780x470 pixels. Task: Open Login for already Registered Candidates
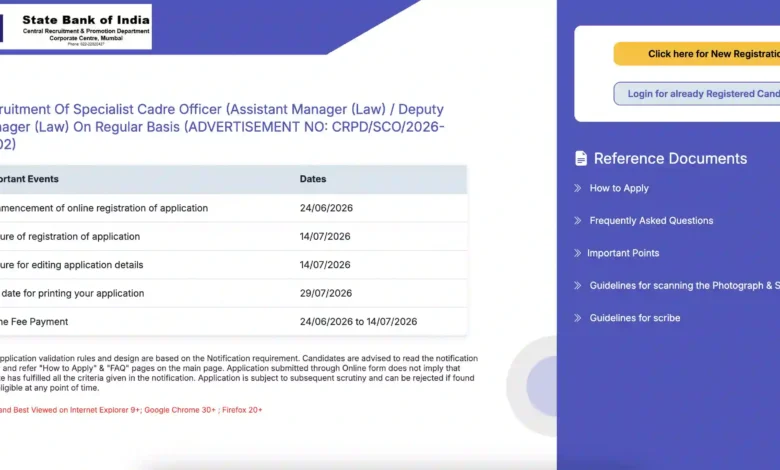point(697,94)
